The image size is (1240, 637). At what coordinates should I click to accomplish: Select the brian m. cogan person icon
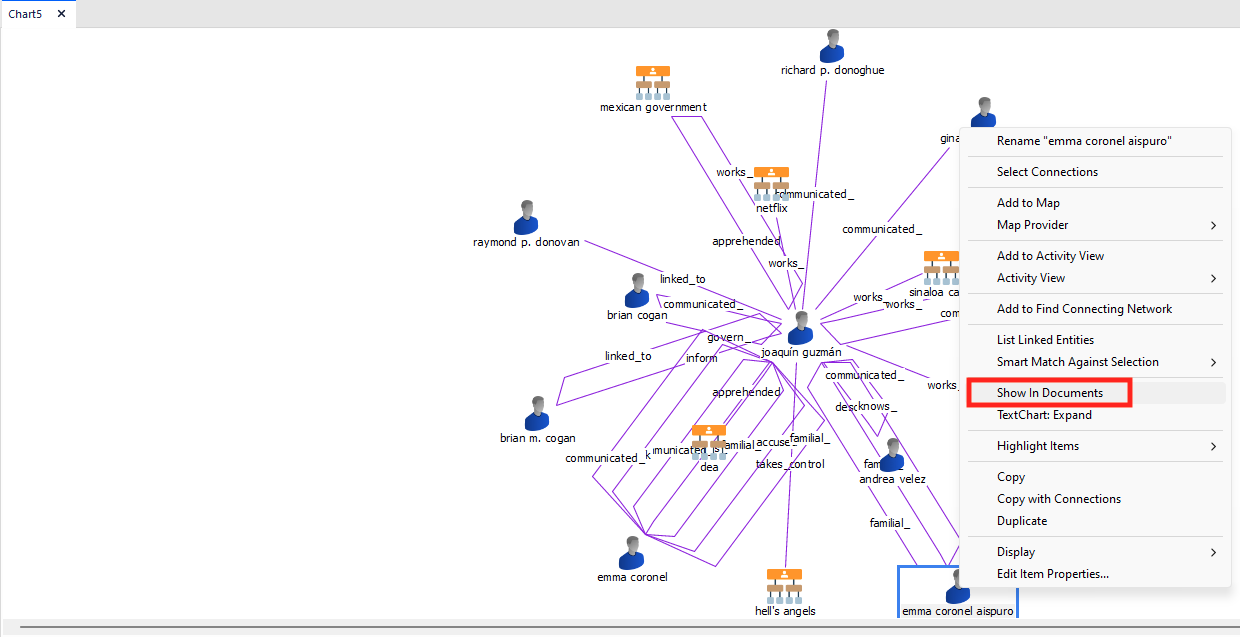pos(537,413)
